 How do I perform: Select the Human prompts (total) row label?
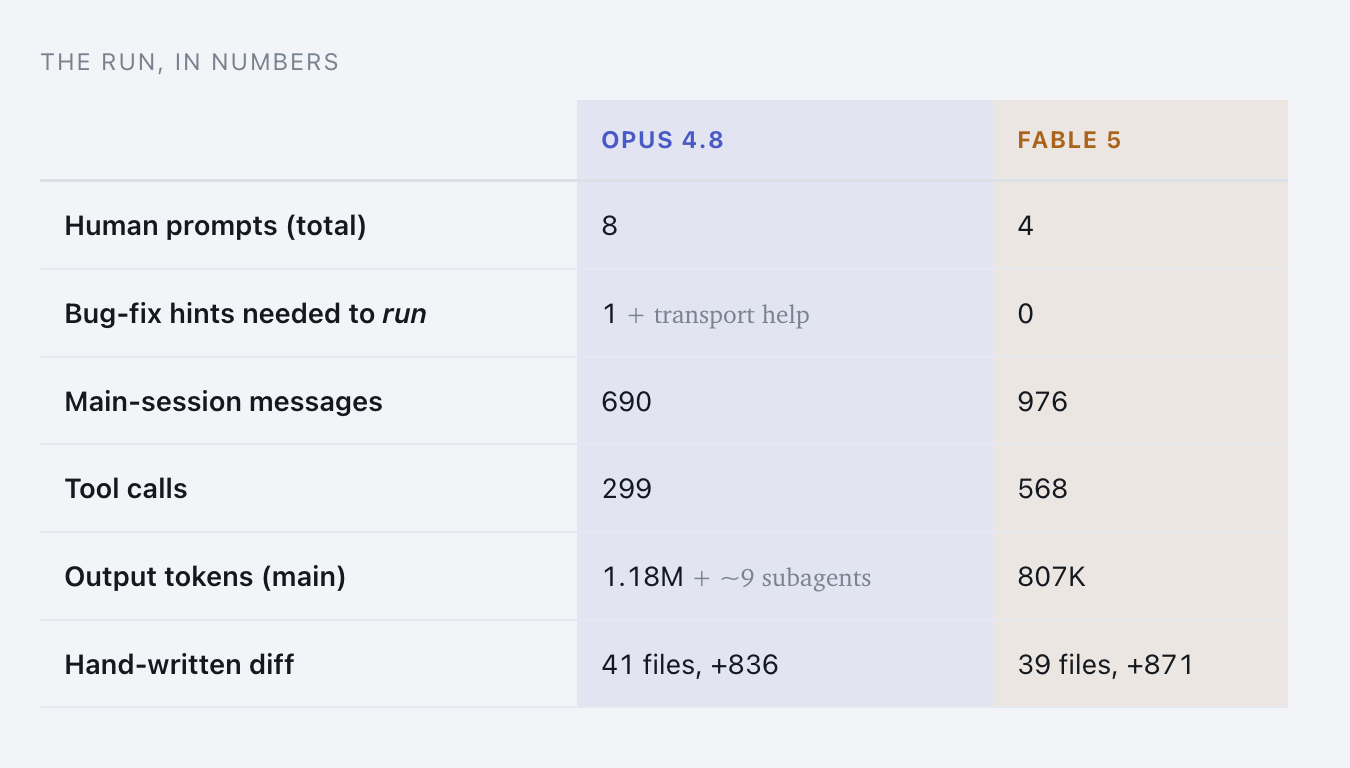pyautogui.click(x=215, y=226)
